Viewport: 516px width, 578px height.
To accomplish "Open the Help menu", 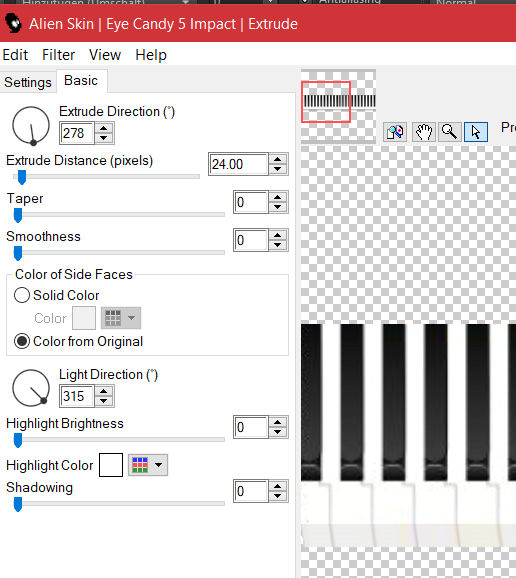I will click(x=151, y=55).
